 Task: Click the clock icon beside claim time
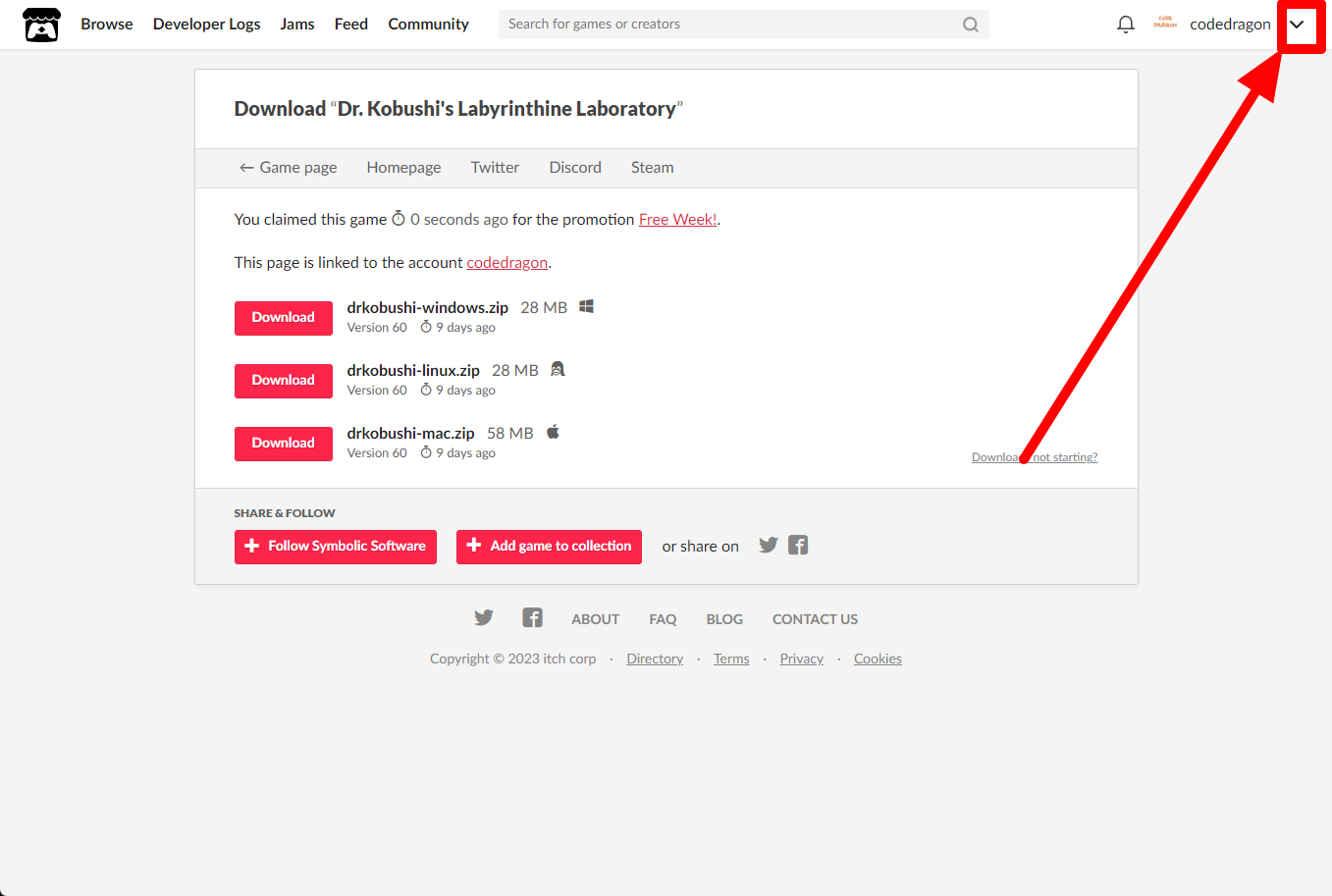click(x=399, y=218)
